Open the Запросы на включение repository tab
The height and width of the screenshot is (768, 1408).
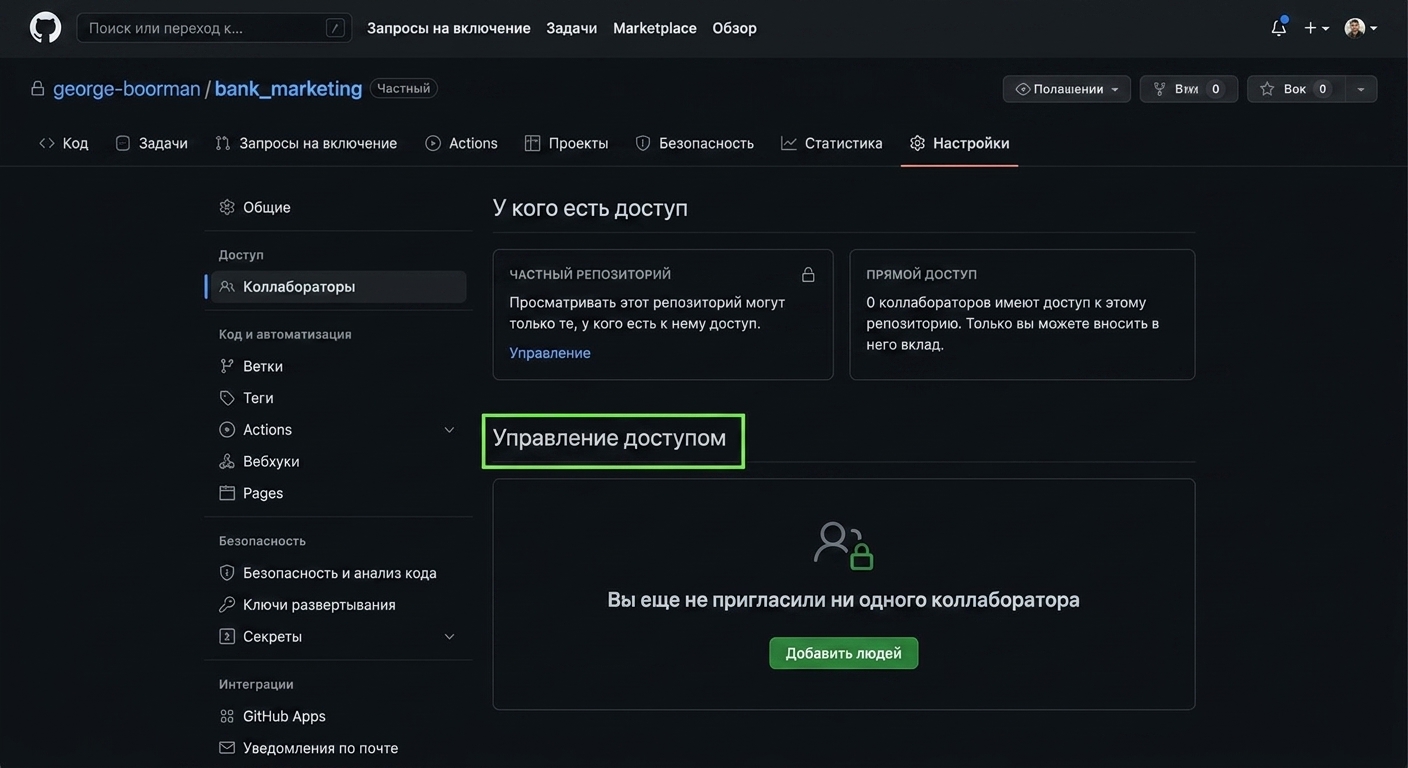coord(306,143)
